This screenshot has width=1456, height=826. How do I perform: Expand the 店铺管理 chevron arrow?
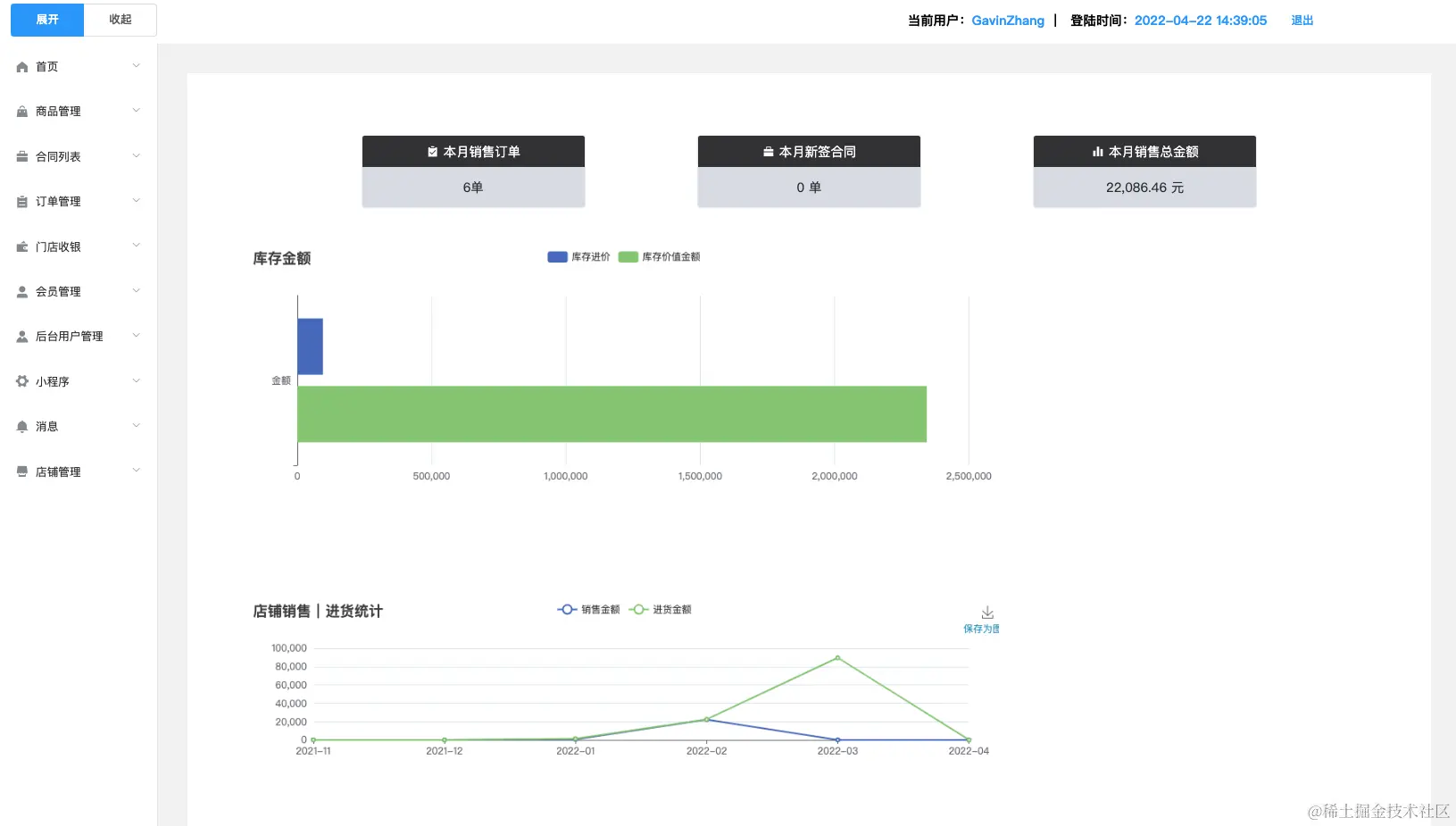[x=137, y=471]
